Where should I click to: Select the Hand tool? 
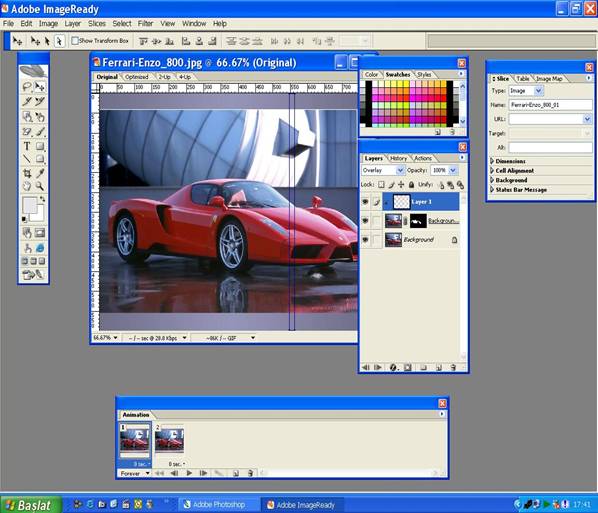(27, 186)
